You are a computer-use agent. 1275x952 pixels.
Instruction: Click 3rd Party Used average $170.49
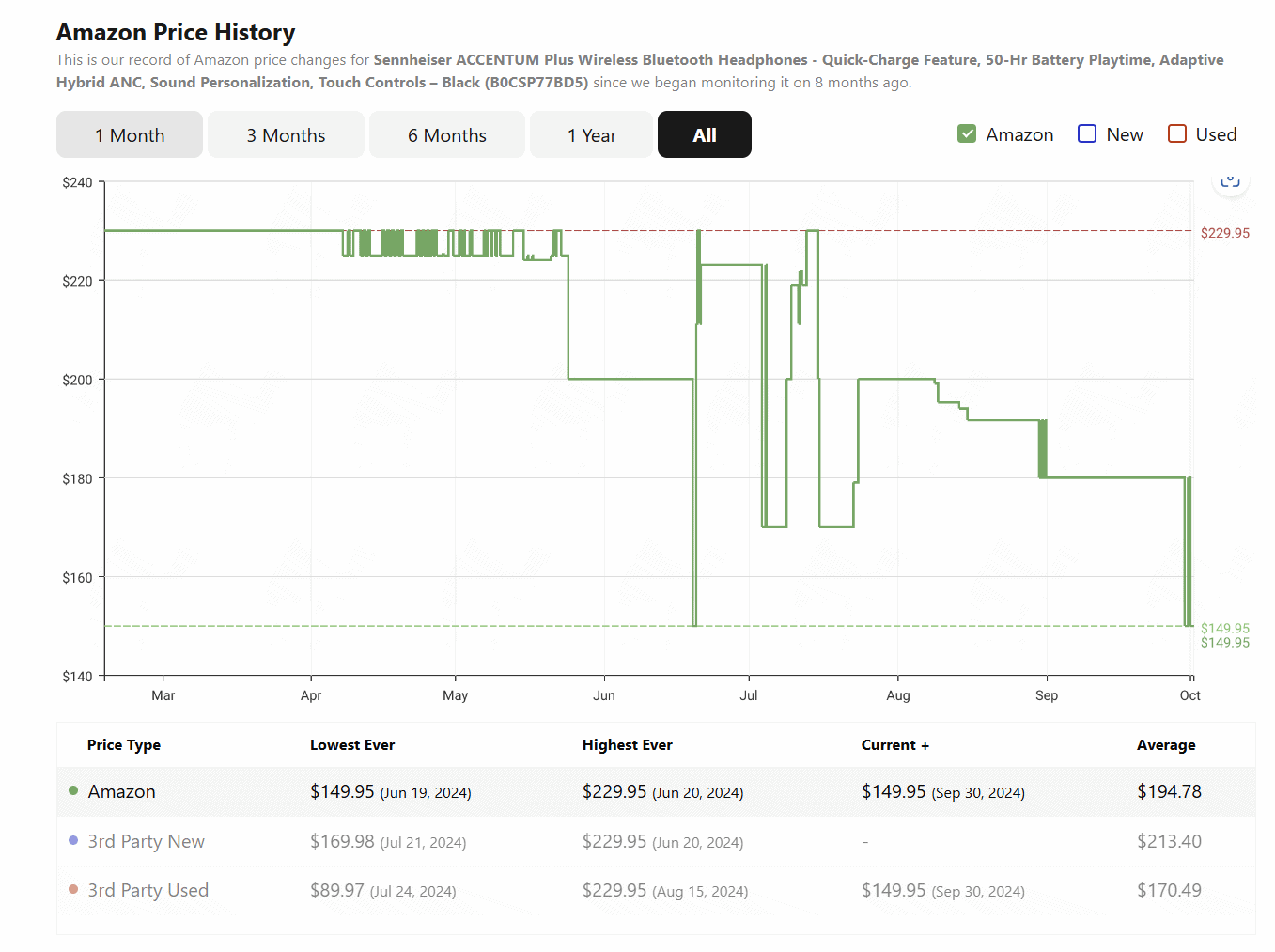[1169, 890]
